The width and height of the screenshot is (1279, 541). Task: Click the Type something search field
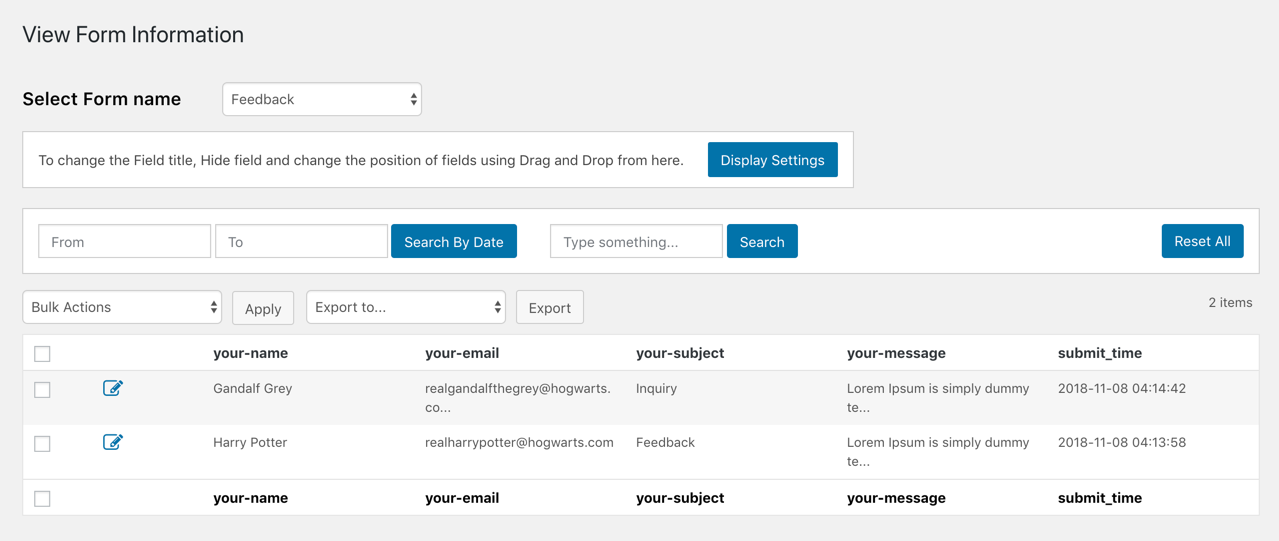636,242
